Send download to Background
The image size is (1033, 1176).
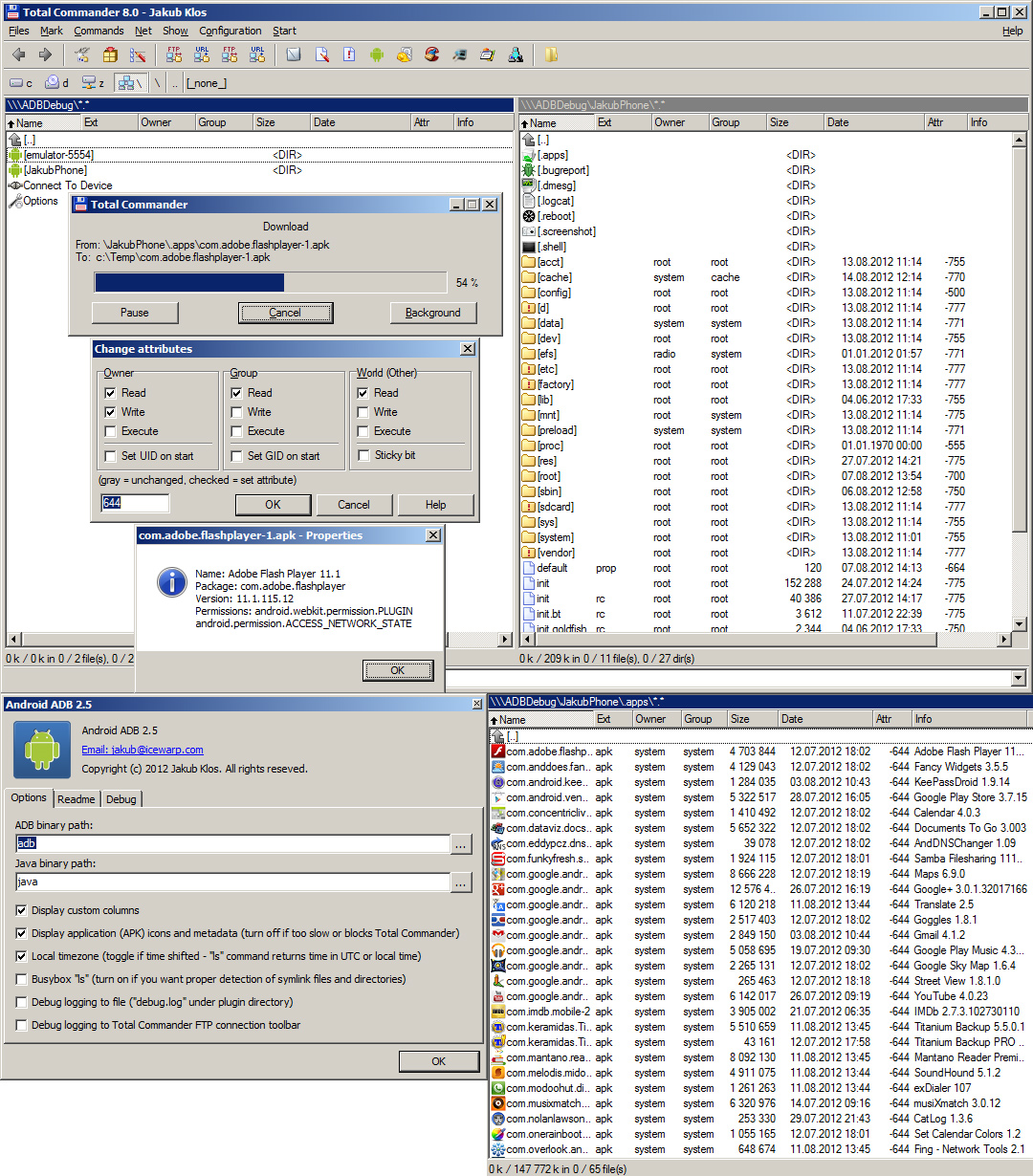(x=433, y=313)
